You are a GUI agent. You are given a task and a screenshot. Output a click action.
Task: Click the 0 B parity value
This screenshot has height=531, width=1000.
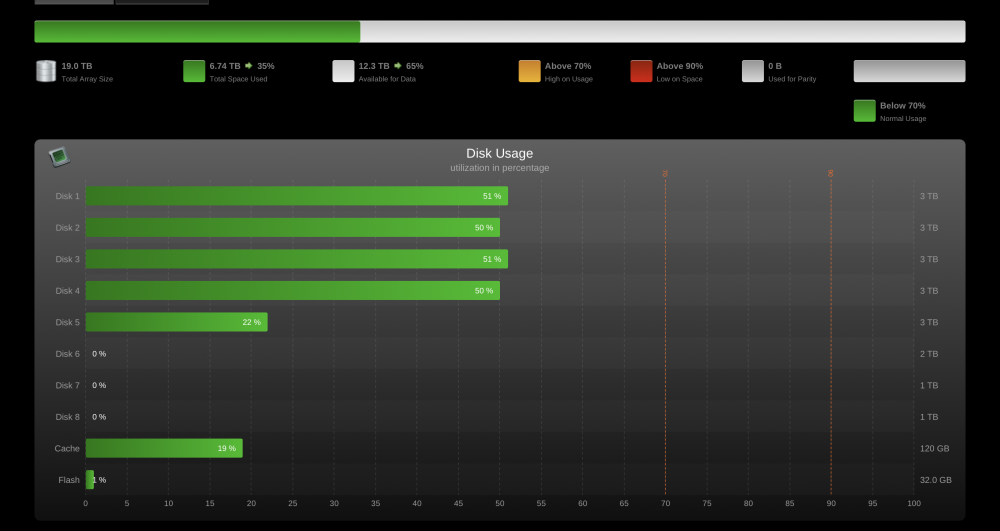775,66
